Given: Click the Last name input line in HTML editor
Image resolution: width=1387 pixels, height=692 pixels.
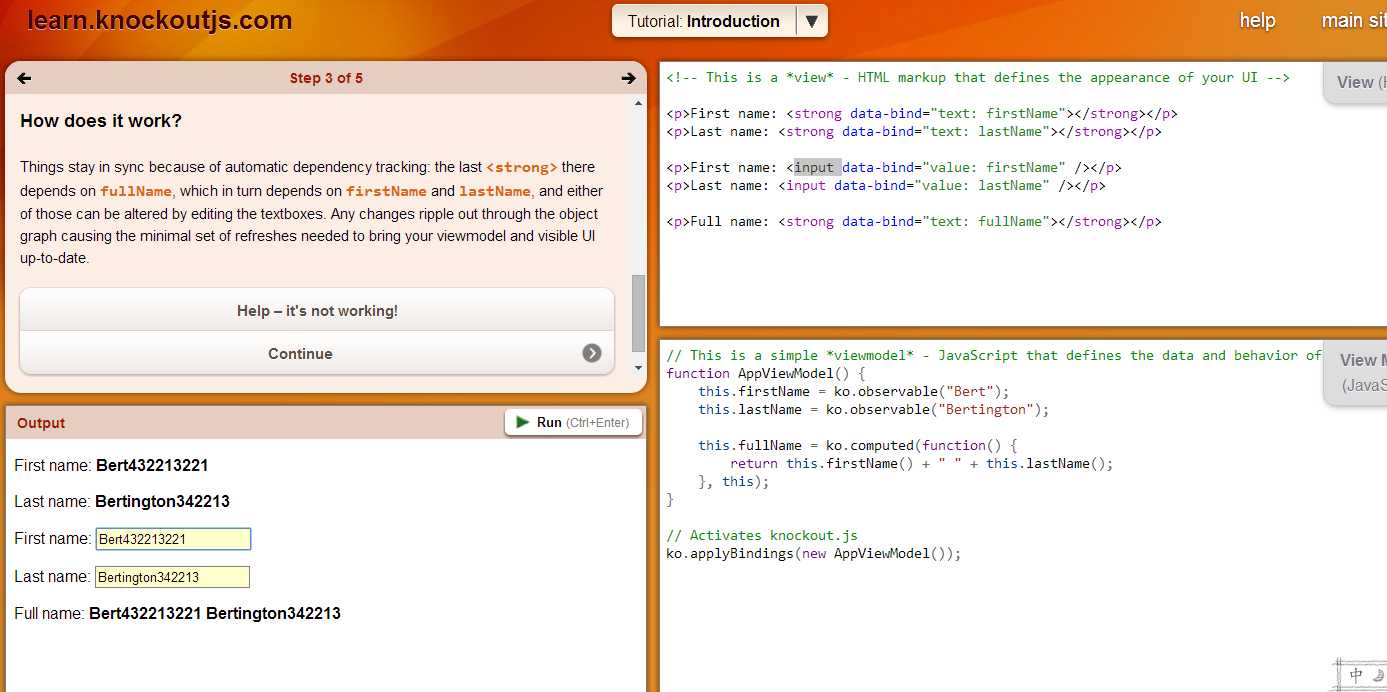Looking at the screenshot, I should 886,185.
